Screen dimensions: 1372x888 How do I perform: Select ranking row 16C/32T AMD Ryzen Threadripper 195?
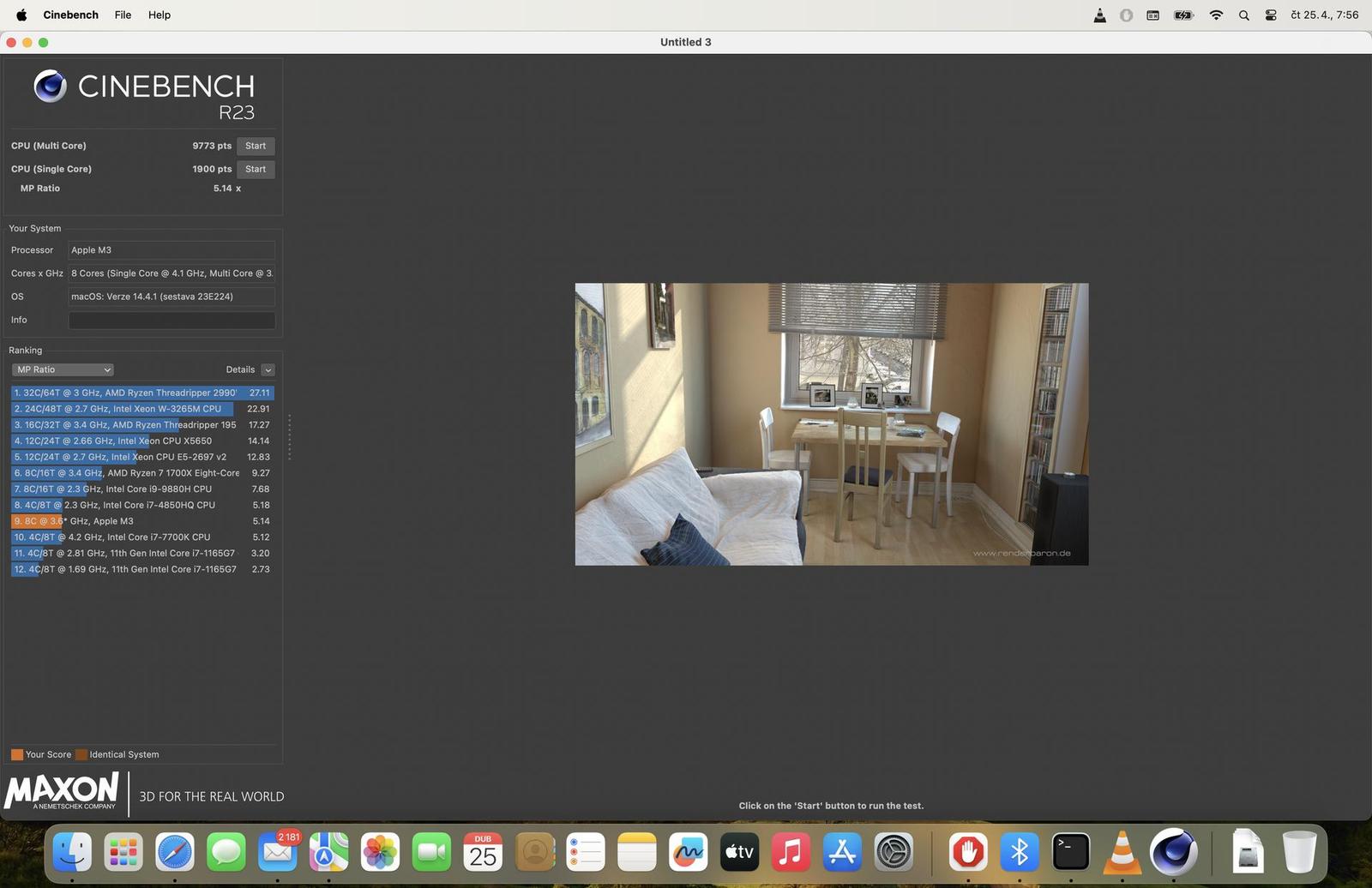(142, 425)
